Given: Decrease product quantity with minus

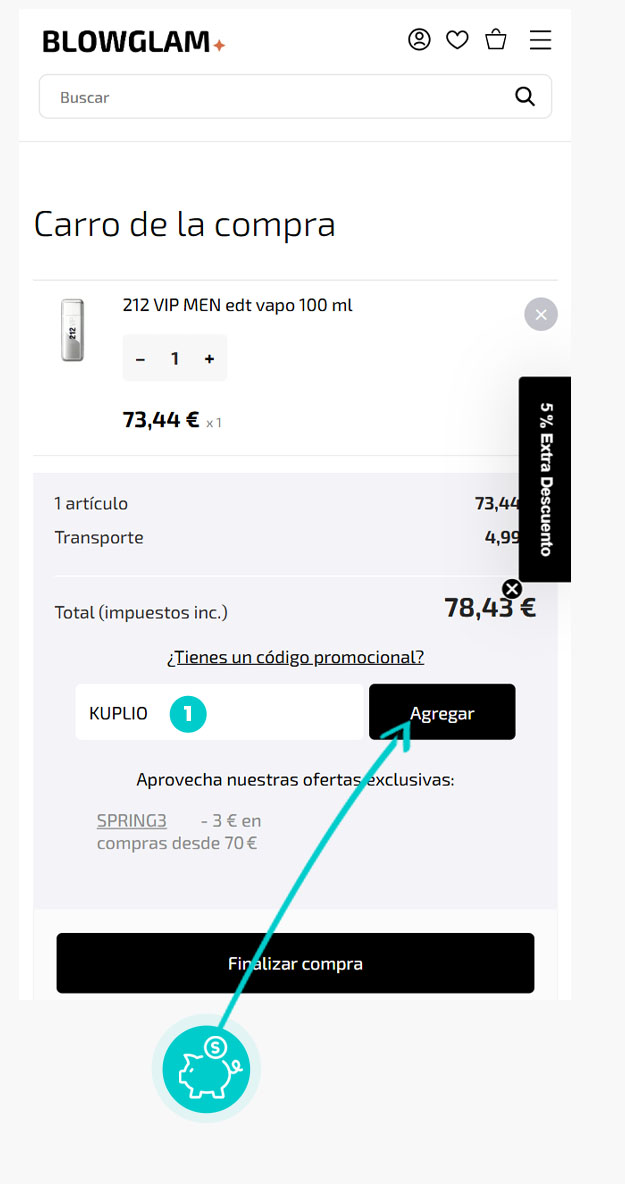Looking at the screenshot, I should pyautogui.click(x=140, y=359).
